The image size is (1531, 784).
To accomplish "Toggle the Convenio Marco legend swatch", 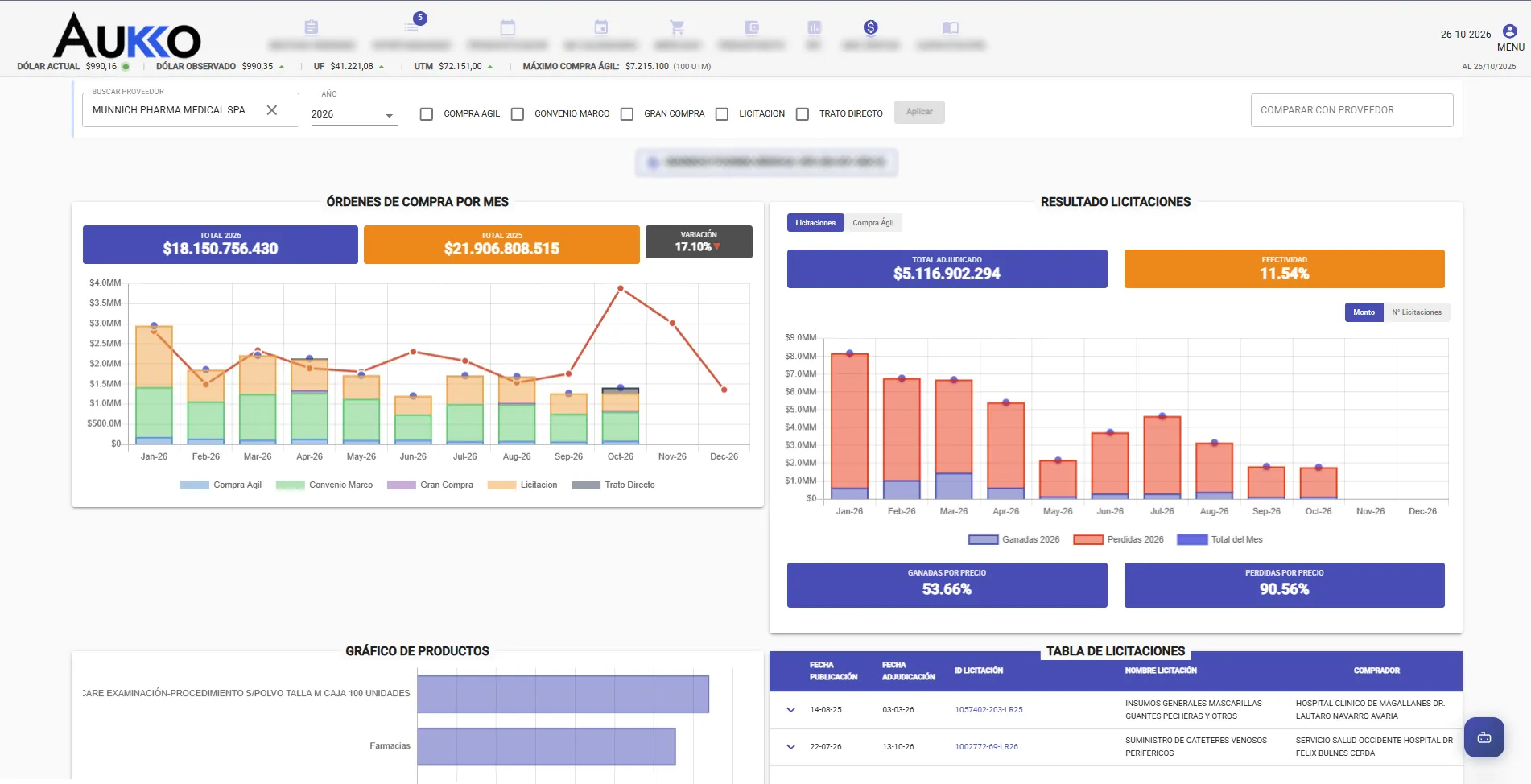I will [x=291, y=485].
